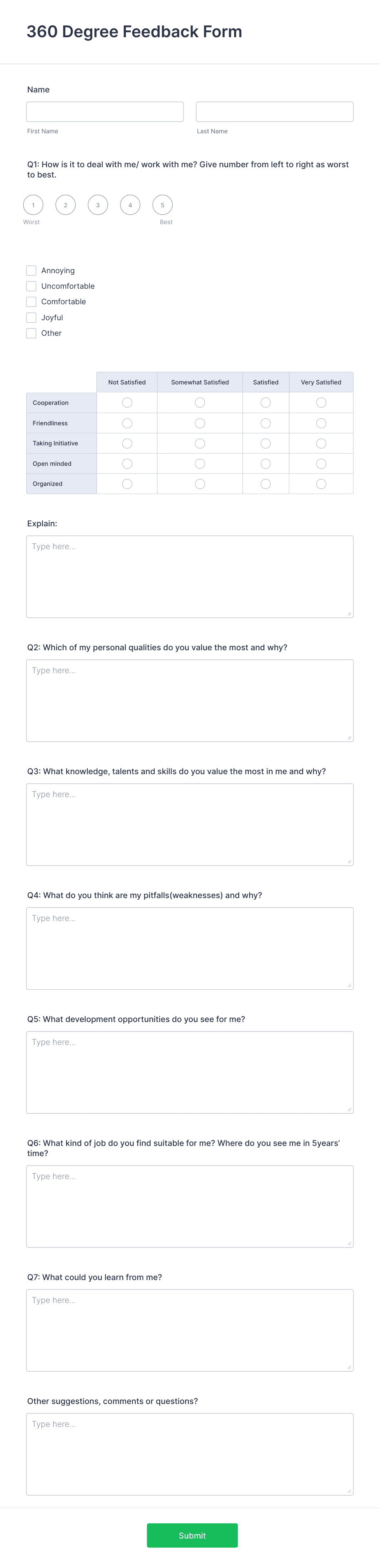
Task: Click the Other suggestions comments text area
Action: (x=190, y=1454)
